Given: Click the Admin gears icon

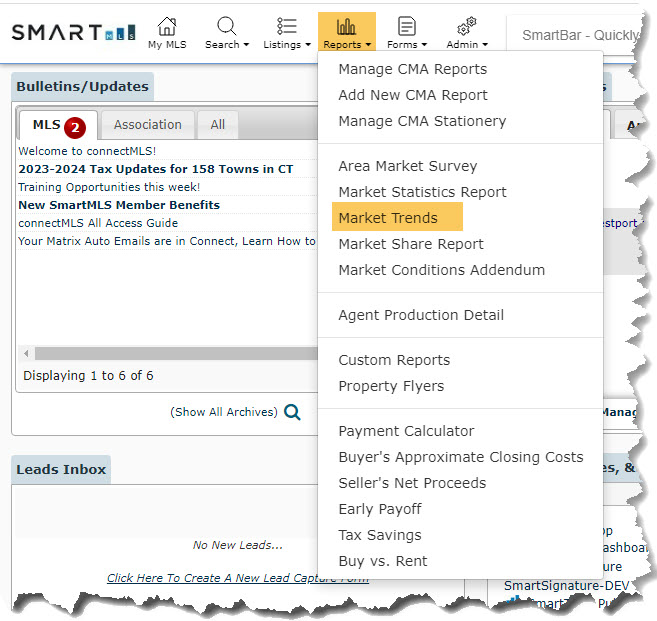Looking at the screenshot, I should (467, 26).
